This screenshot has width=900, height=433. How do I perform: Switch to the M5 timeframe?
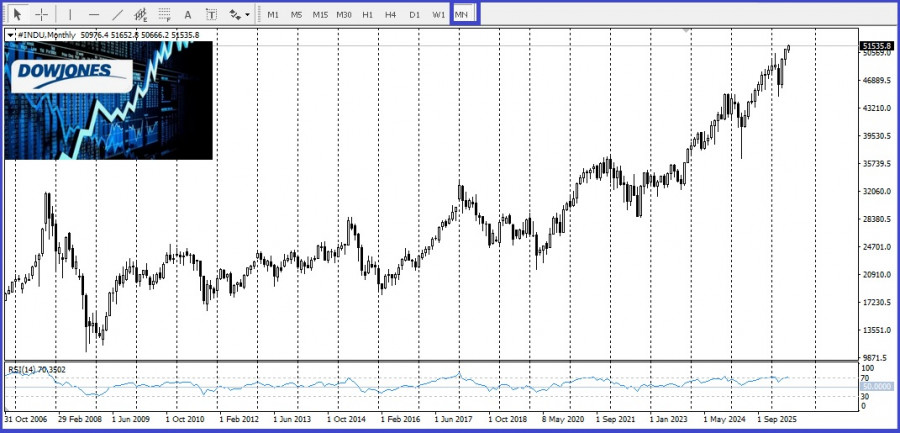point(296,15)
